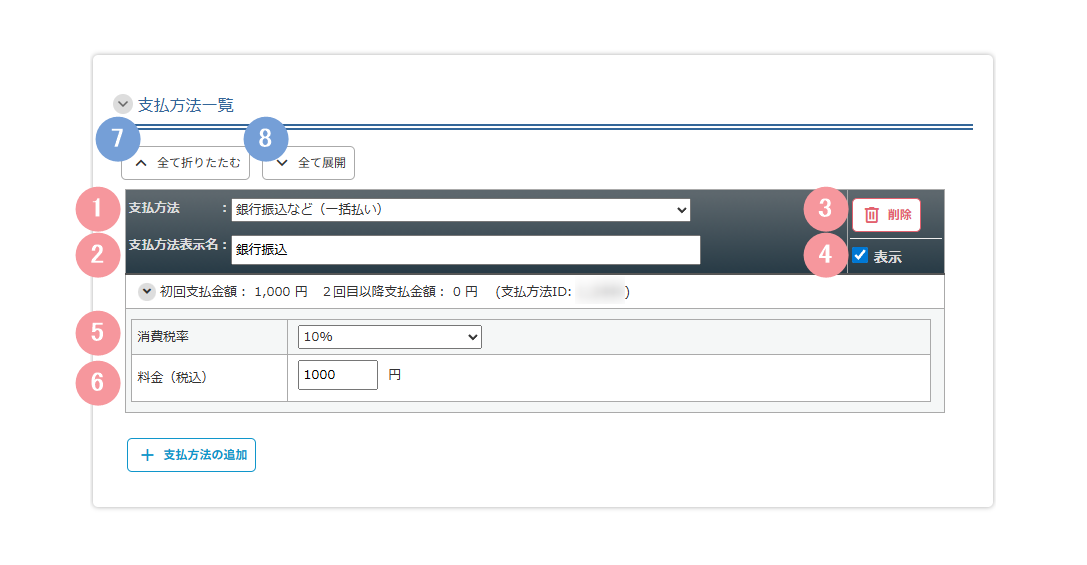Open the 消費税率 10% dropdown
1087x565 pixels.
(x=389, y=337)
